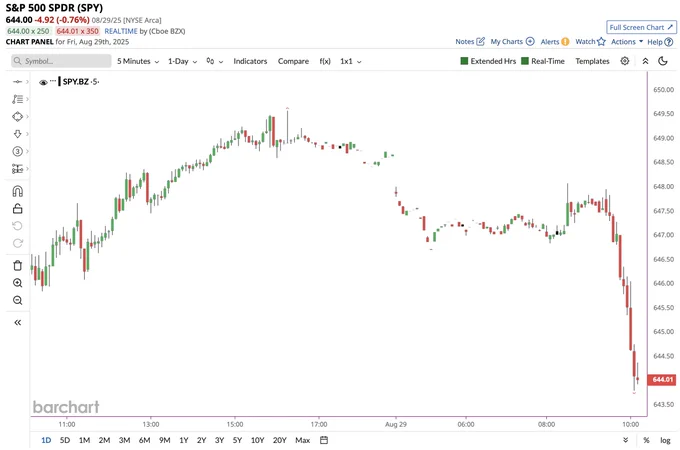Click the REALTIME label link
This screenshot has height=450, width=680.
121,31
